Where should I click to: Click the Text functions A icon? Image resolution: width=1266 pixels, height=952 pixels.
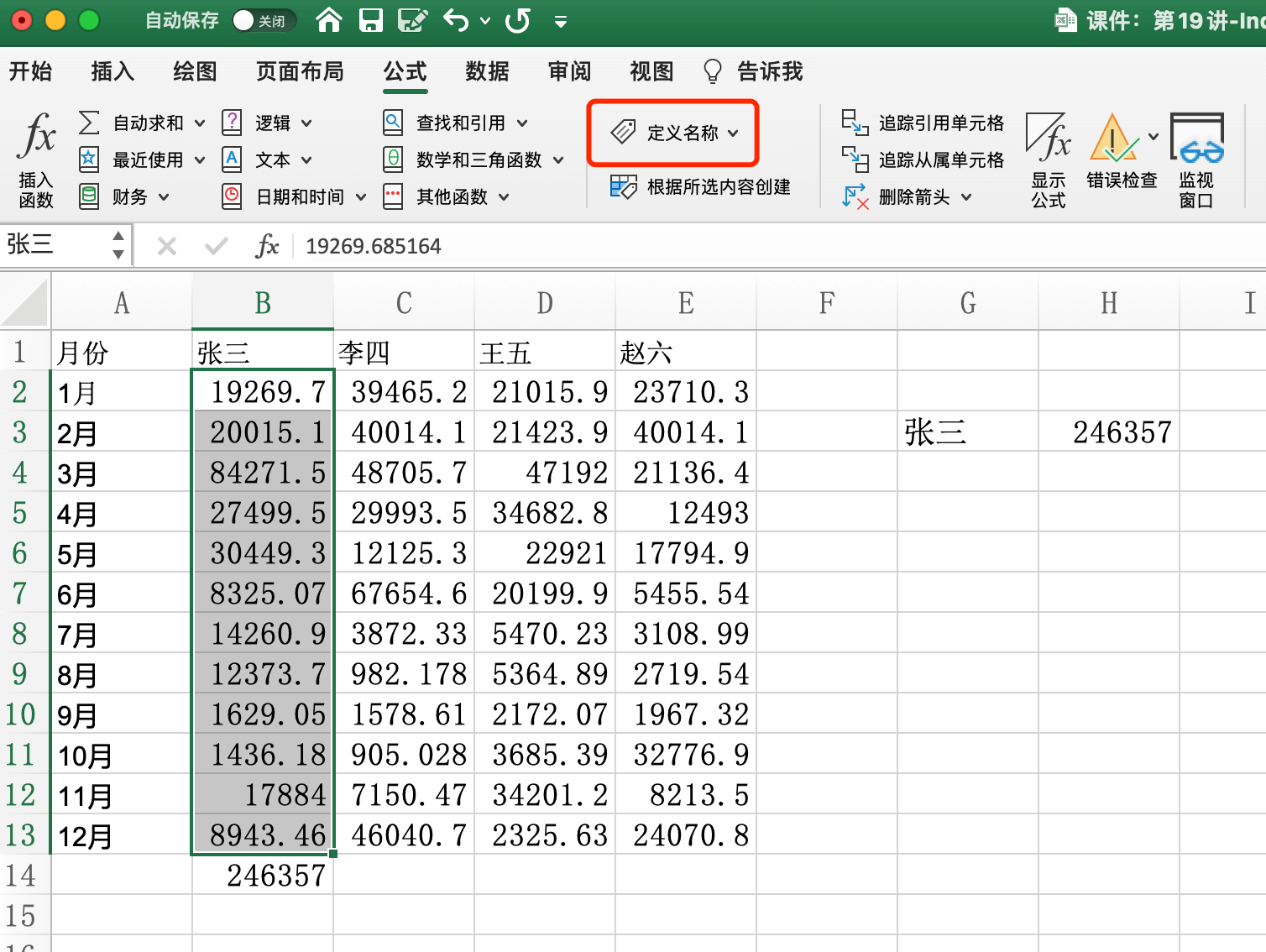click(x=232, y=160)
